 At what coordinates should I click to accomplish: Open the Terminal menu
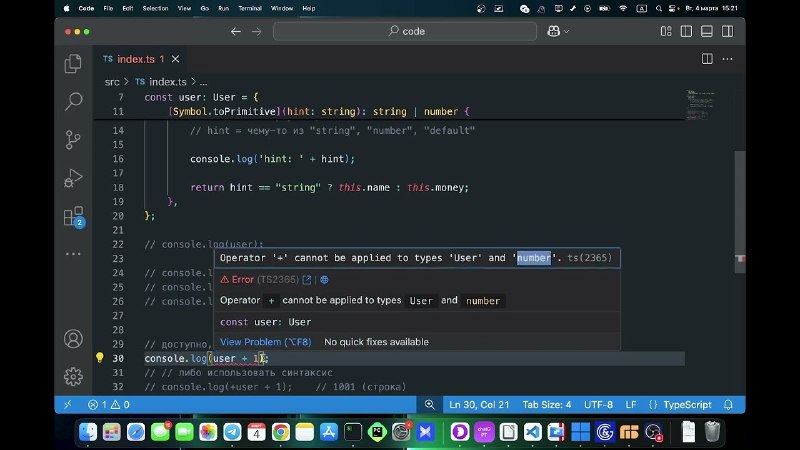[249, 8]
